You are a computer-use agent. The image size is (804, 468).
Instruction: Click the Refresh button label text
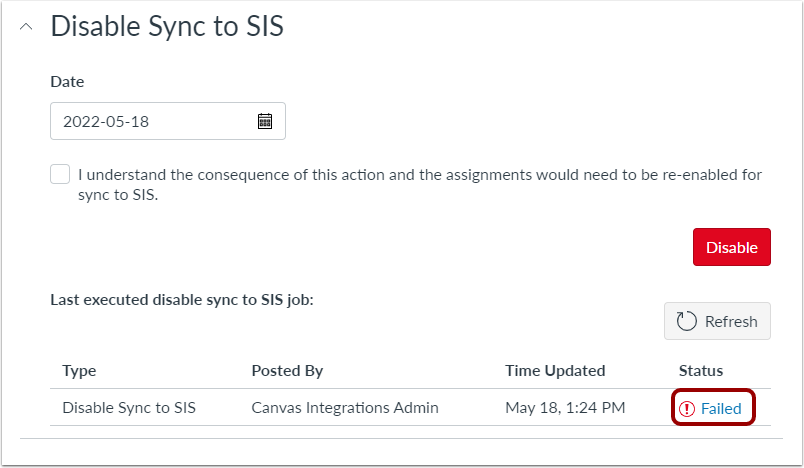pyautogui.click(x=731, y=321)
